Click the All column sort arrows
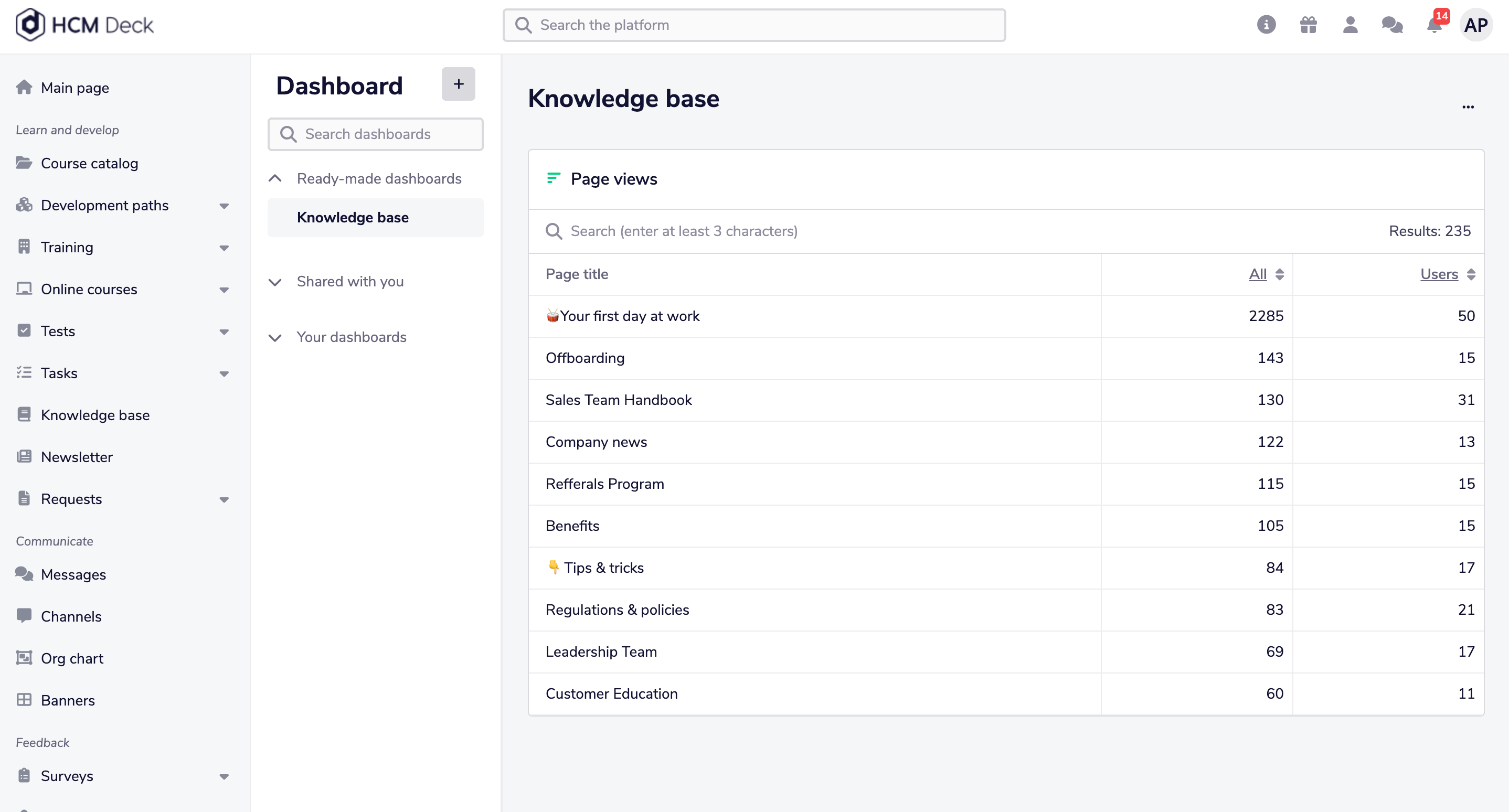Screen dimensions: 1509x812 pyautogui.click(x=1279, y=274)
